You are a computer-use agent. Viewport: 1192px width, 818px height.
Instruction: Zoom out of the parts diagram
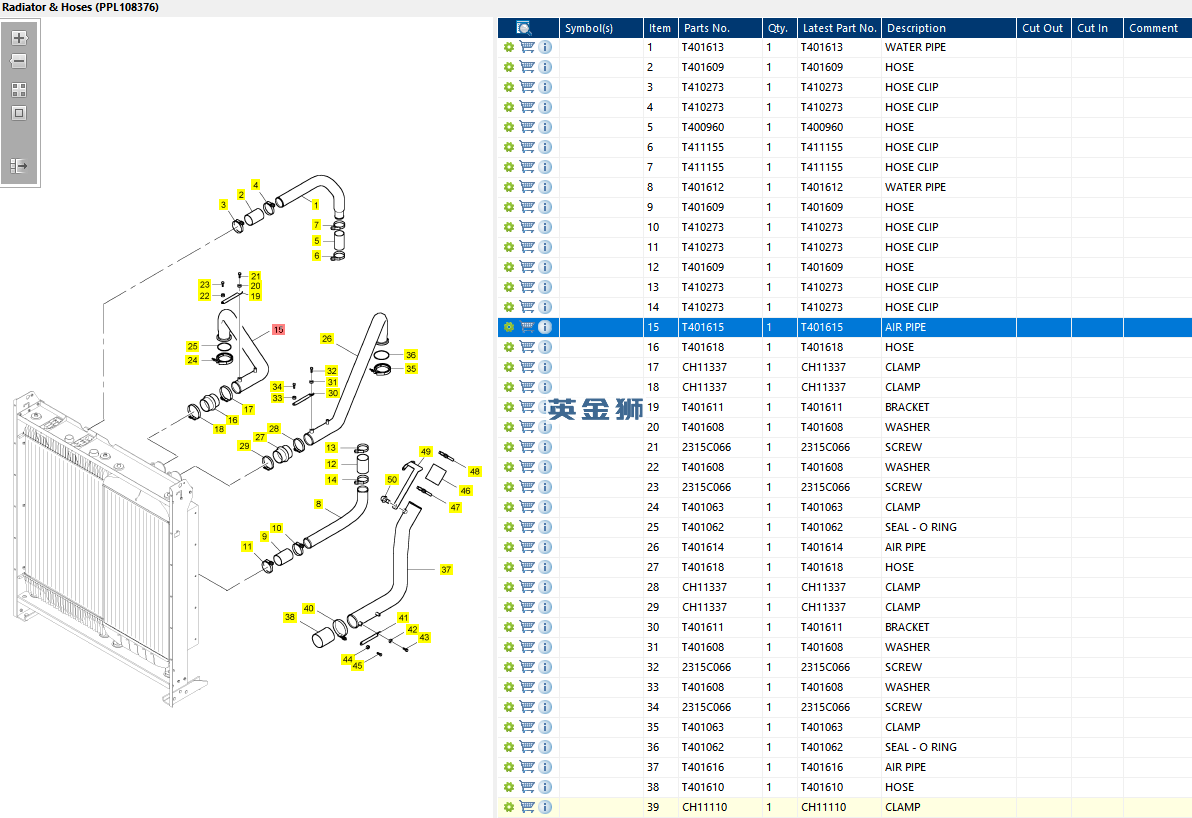click(x=20, y=61)
